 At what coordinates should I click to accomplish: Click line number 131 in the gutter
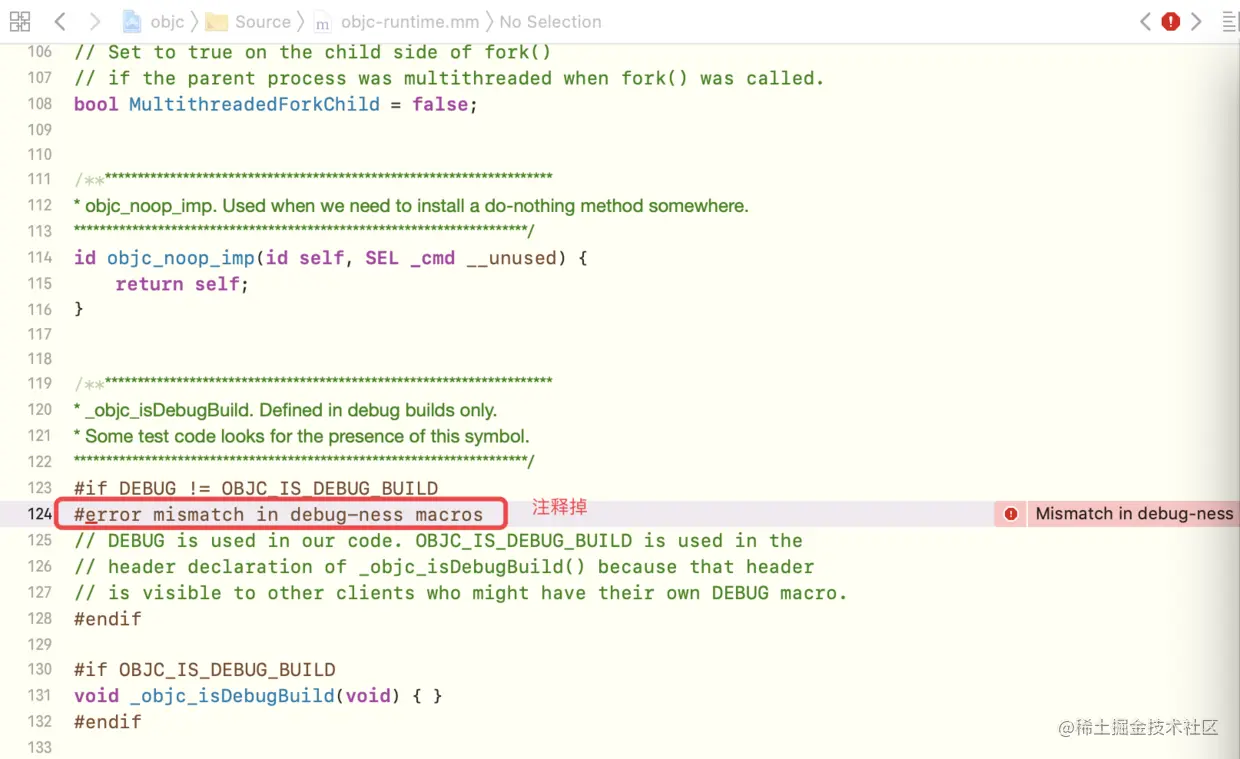pos(39,696)
